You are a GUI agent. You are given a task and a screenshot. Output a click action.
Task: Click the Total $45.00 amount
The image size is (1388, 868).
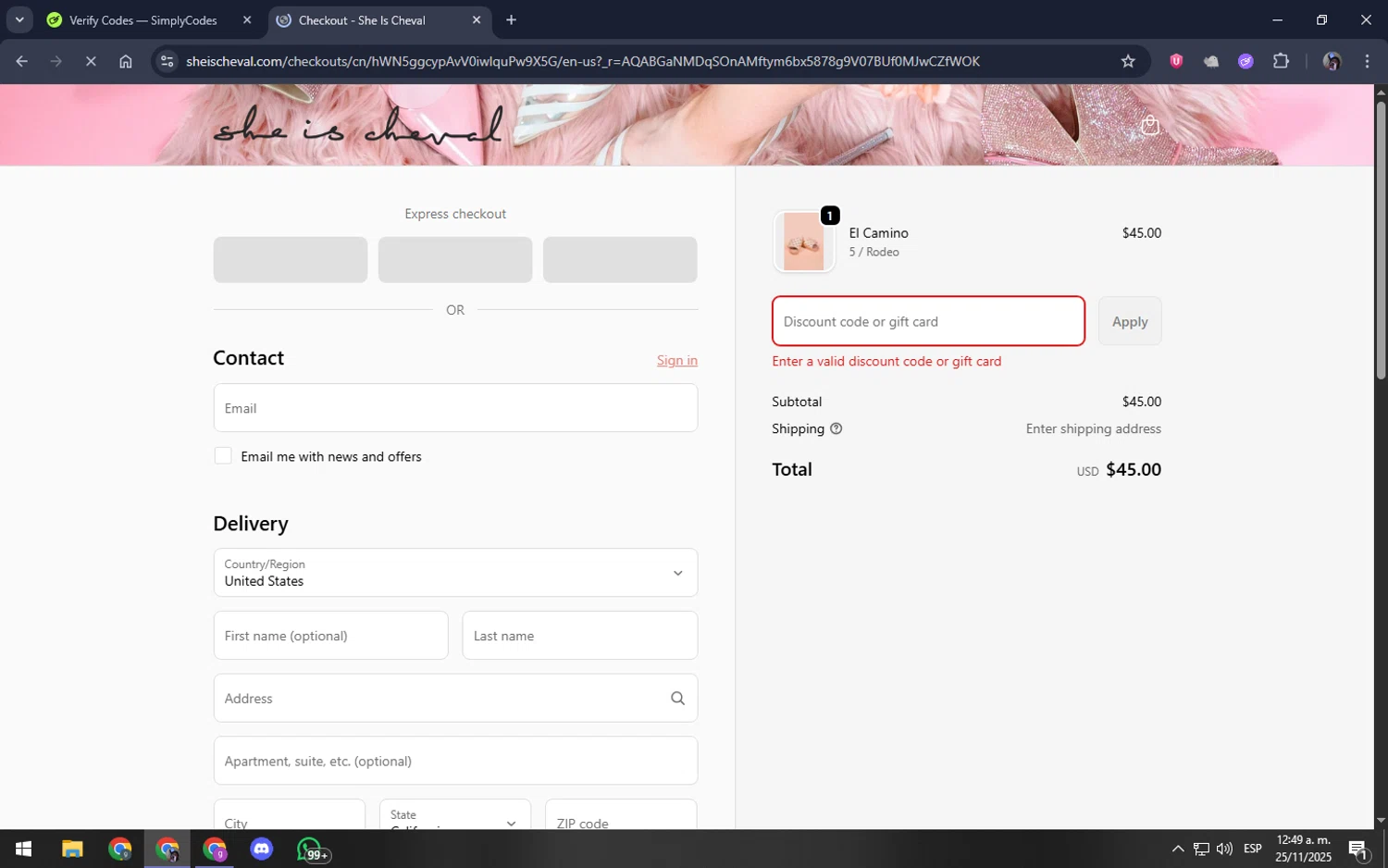(x=1134, y=469)
